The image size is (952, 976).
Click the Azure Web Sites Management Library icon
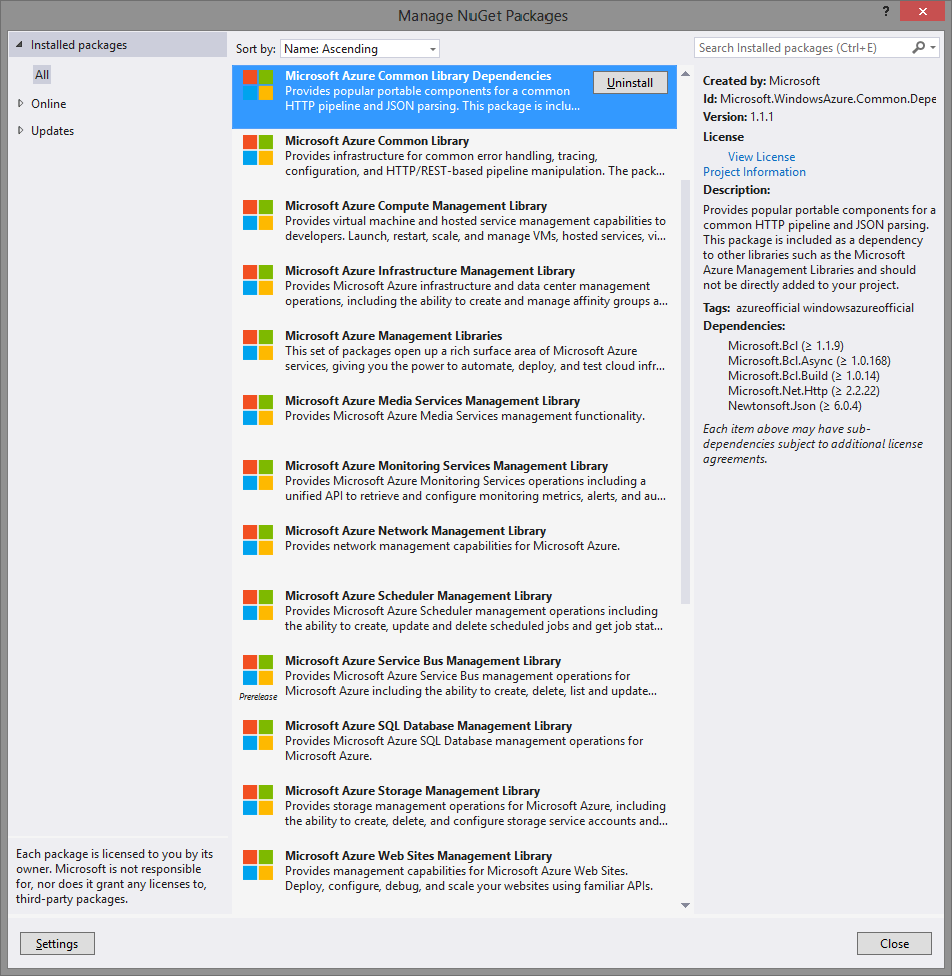(258, 865)
